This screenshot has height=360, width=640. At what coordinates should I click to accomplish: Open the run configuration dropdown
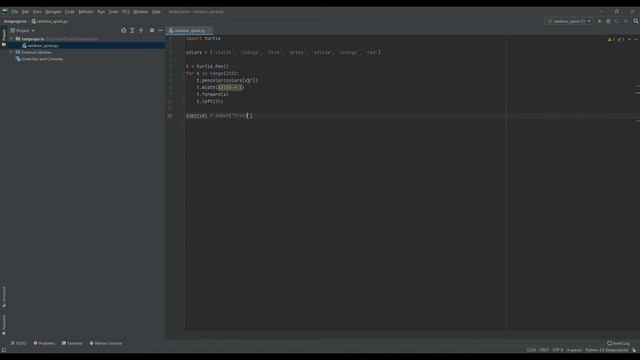pyautogui.click(x=569, y=21)
